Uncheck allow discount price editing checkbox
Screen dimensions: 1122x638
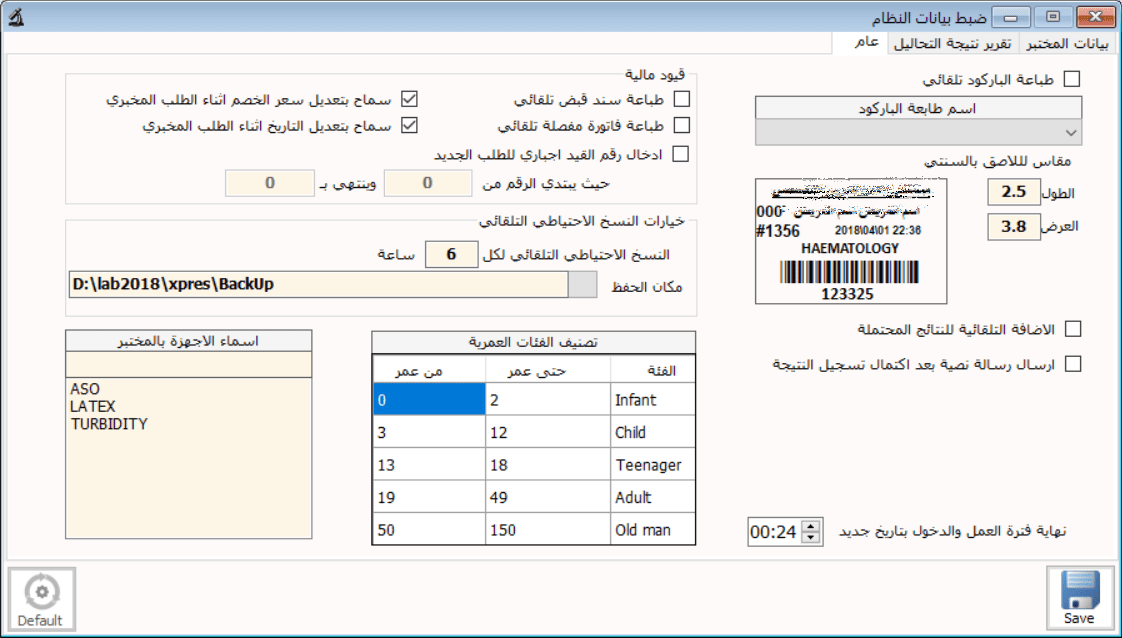coord(408,99)
